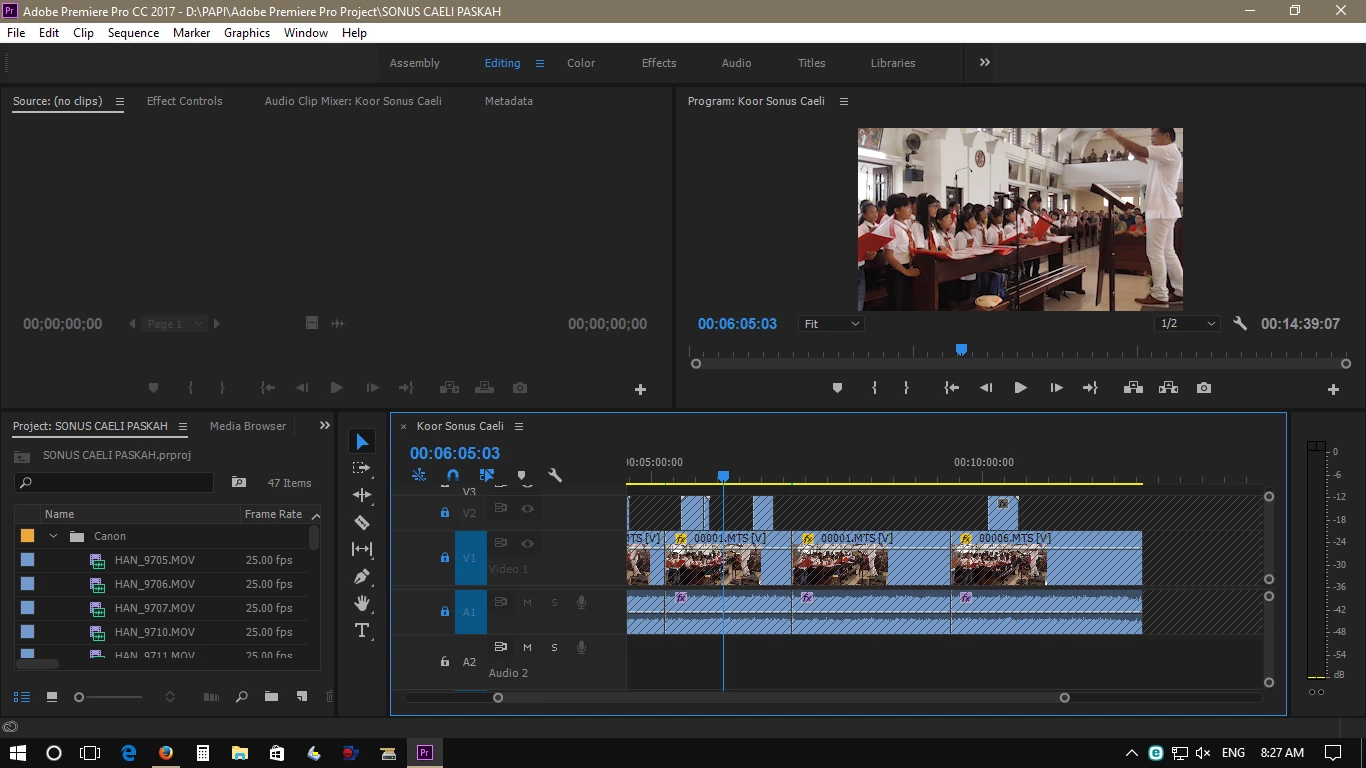Mute audio track A2
The image size is (1366, 768).
[527, 647]
